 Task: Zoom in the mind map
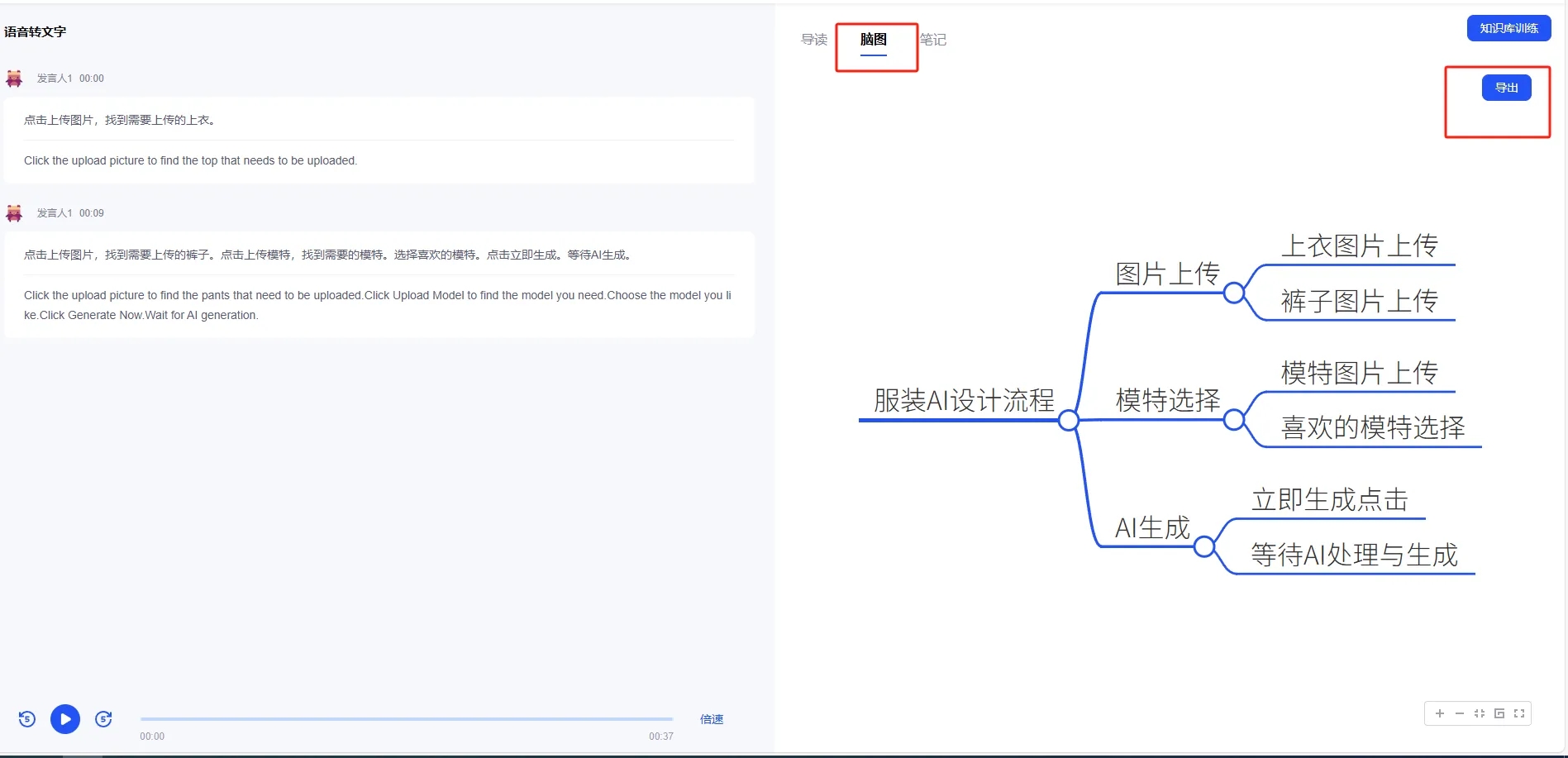[x=1440, y=713]
